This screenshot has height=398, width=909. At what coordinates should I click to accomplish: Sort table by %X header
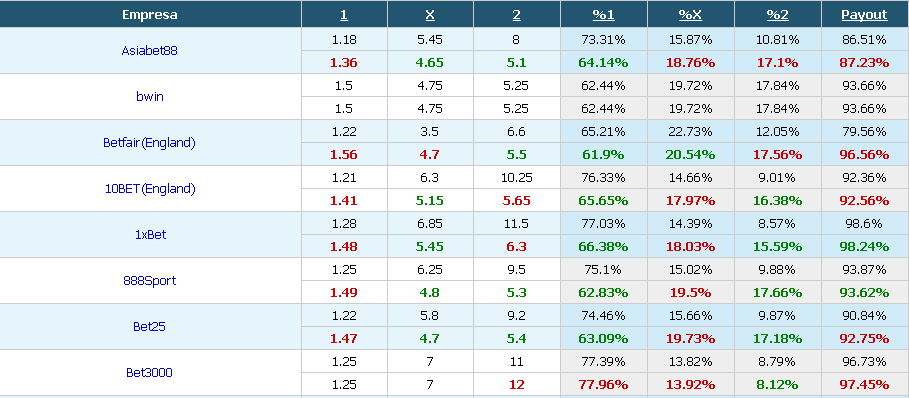click(690, 15)
